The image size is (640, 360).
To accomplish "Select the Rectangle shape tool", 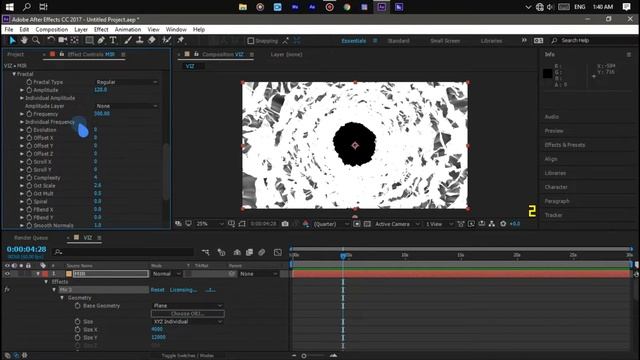I will (89, 40).
